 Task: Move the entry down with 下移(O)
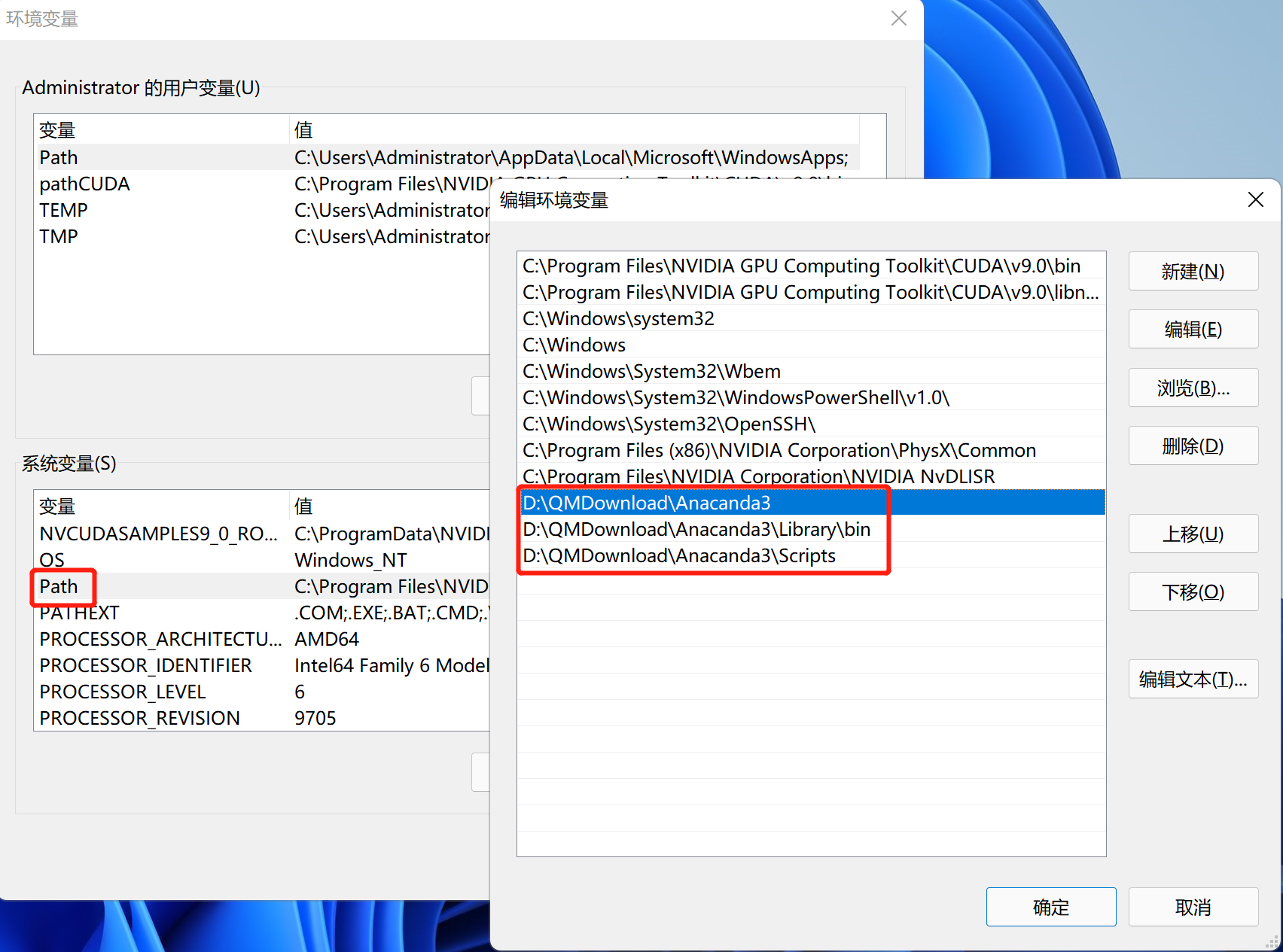coord(1193,592)
